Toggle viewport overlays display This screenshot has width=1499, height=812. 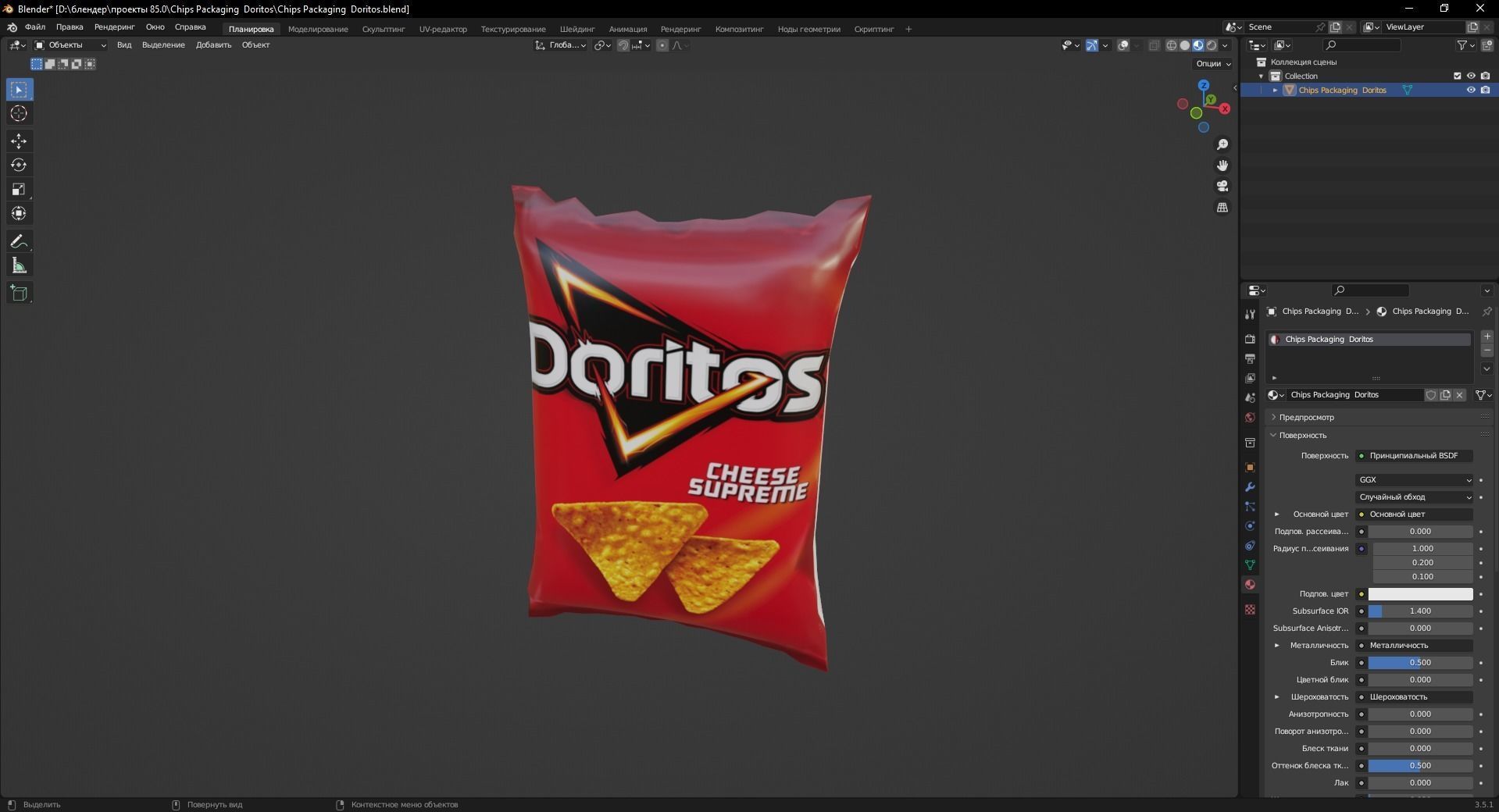pos(1123,45)
